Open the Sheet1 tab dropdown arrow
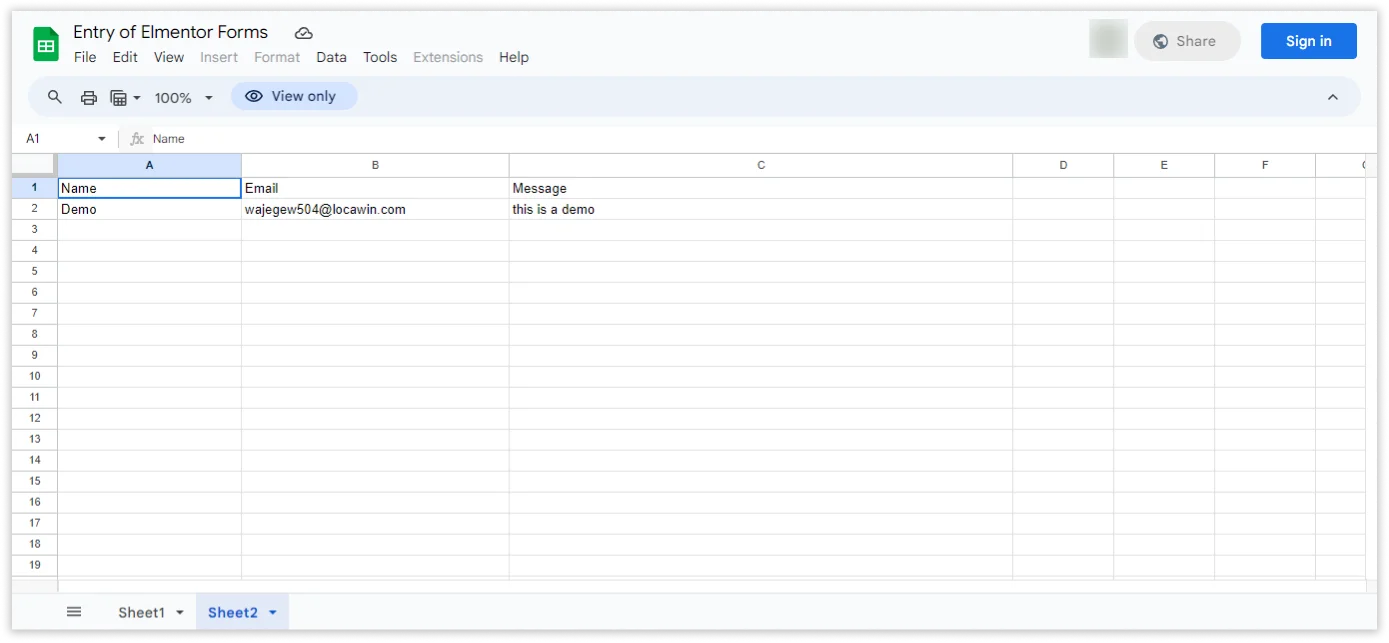 pos(180,613)
